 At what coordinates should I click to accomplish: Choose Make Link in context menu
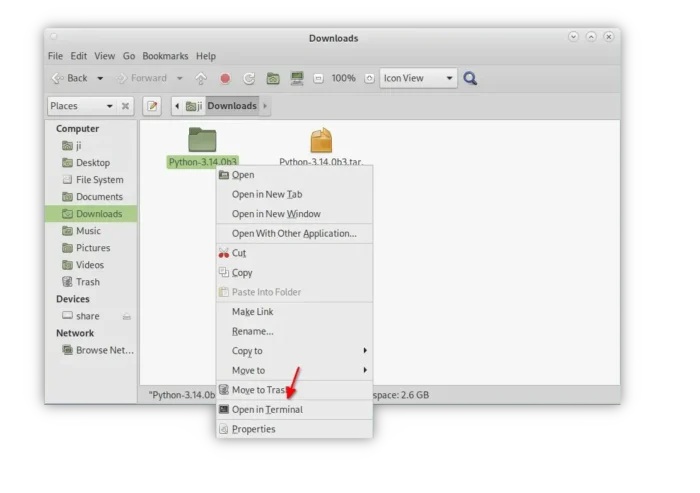295,312
